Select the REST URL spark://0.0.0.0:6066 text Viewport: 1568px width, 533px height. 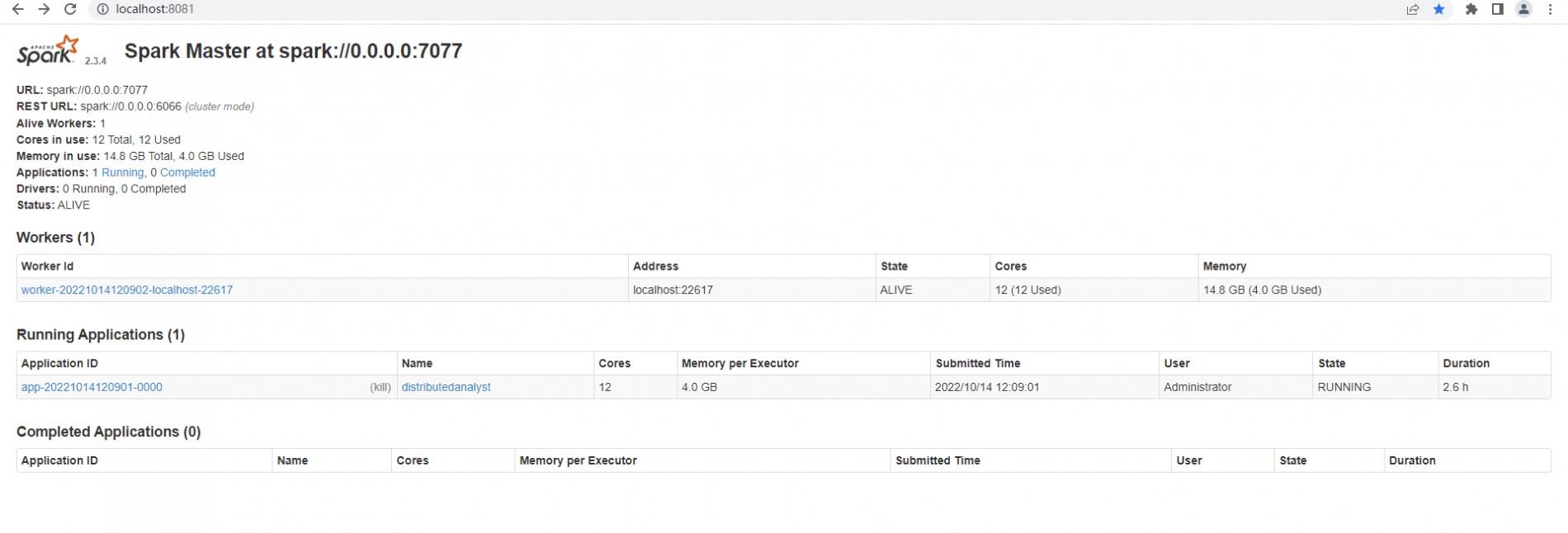point(130,106)
